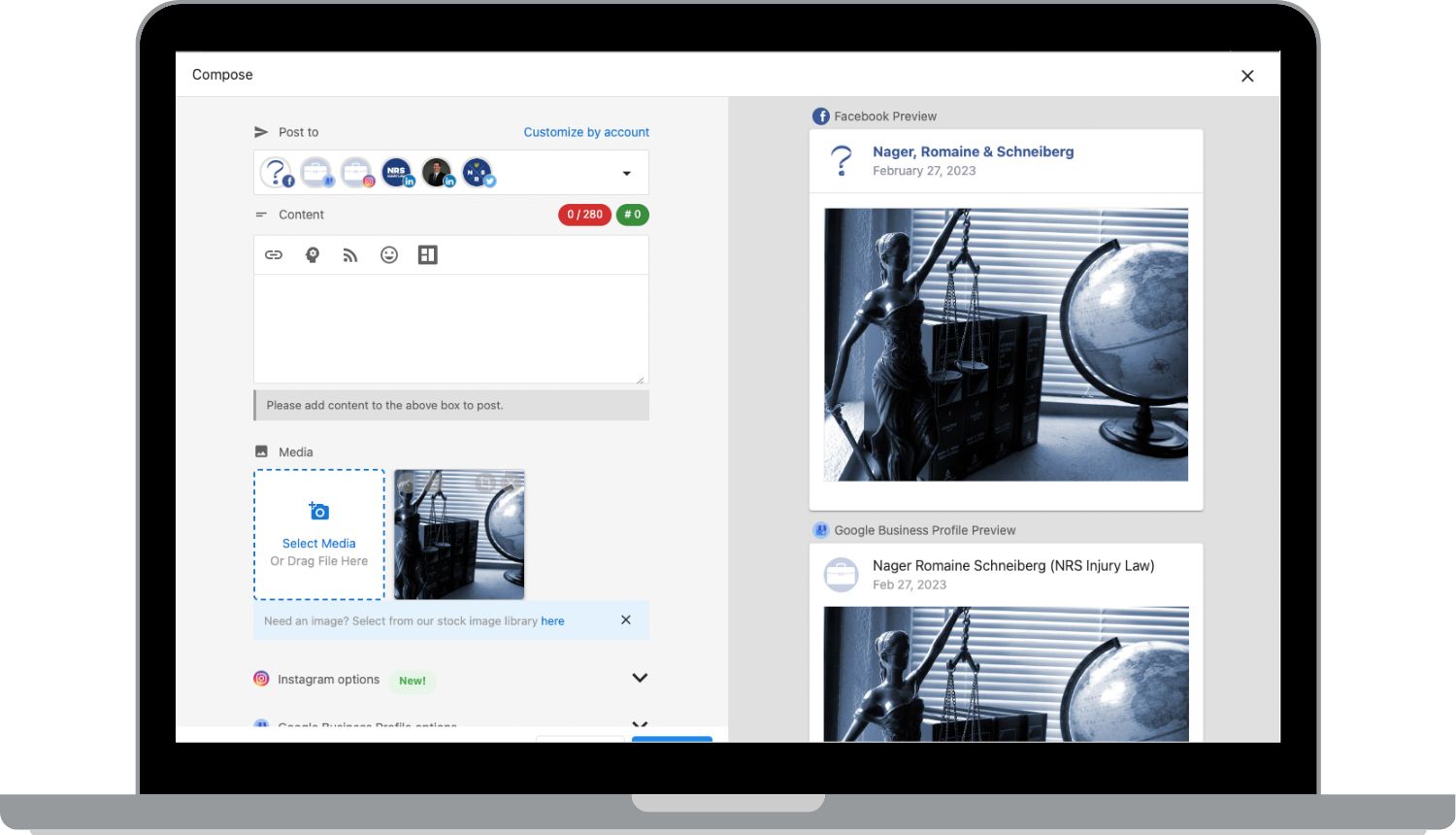Screen dimensions: 1456x835
Task: Open the stock image library via here link
Action: pos(552,620)
